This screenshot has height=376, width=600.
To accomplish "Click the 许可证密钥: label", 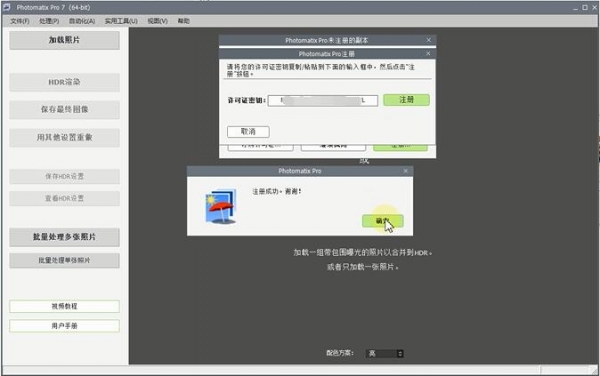I will 246,101.
